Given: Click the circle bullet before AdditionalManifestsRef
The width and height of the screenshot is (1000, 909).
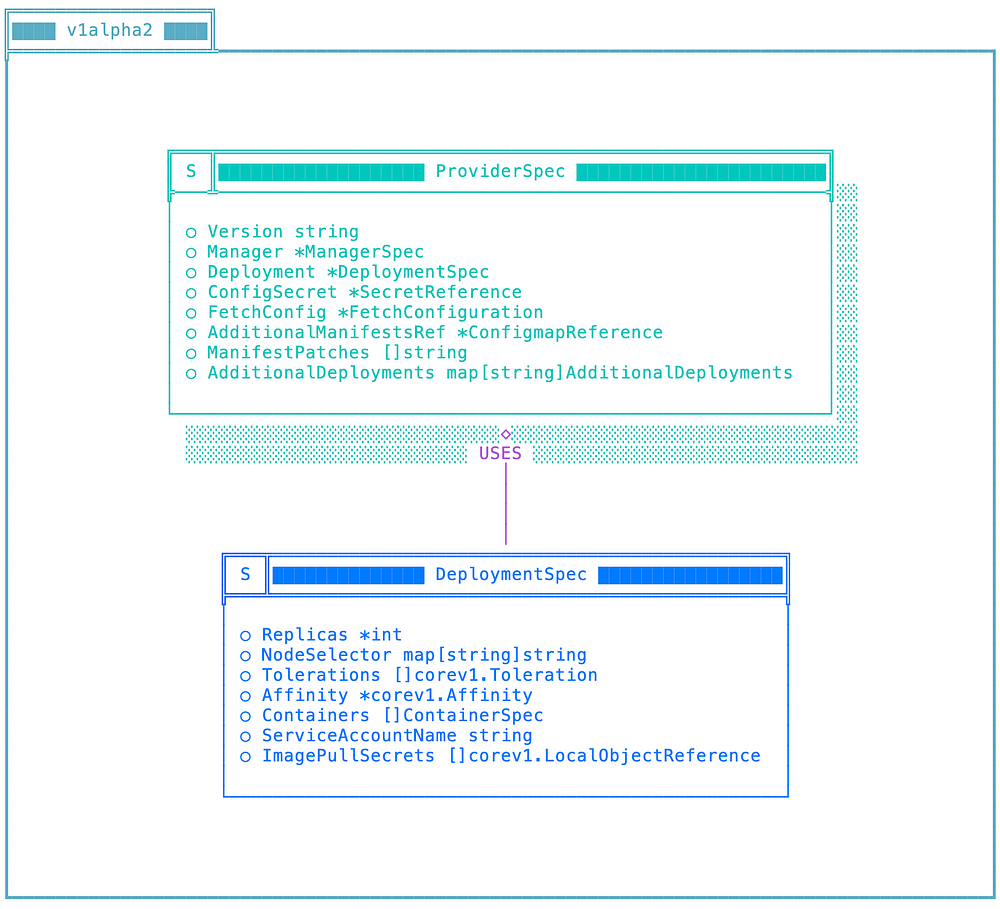Looking at the screenshot, I should 191,334.
